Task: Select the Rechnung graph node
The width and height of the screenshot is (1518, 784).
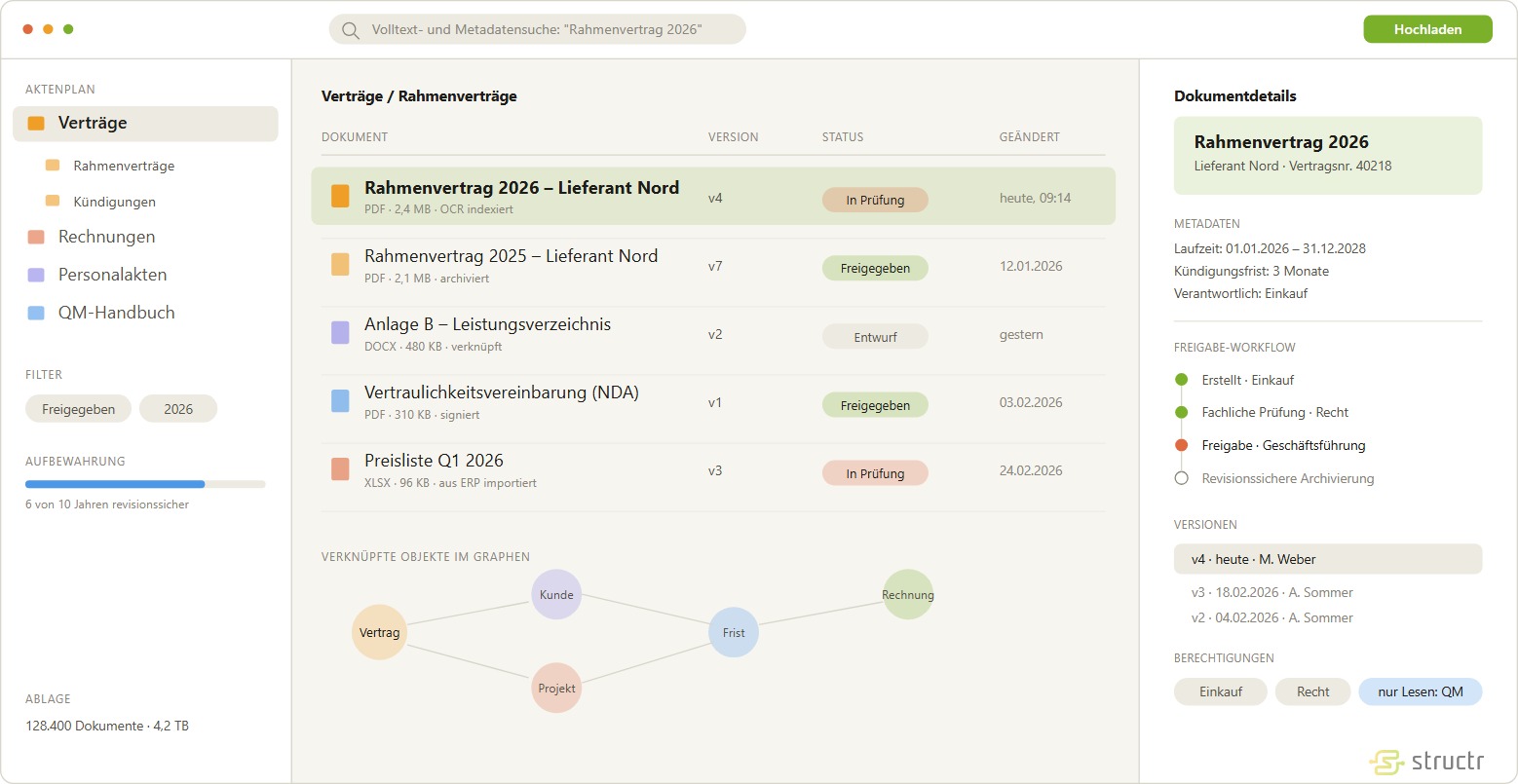Action: (x=908, y=595)
